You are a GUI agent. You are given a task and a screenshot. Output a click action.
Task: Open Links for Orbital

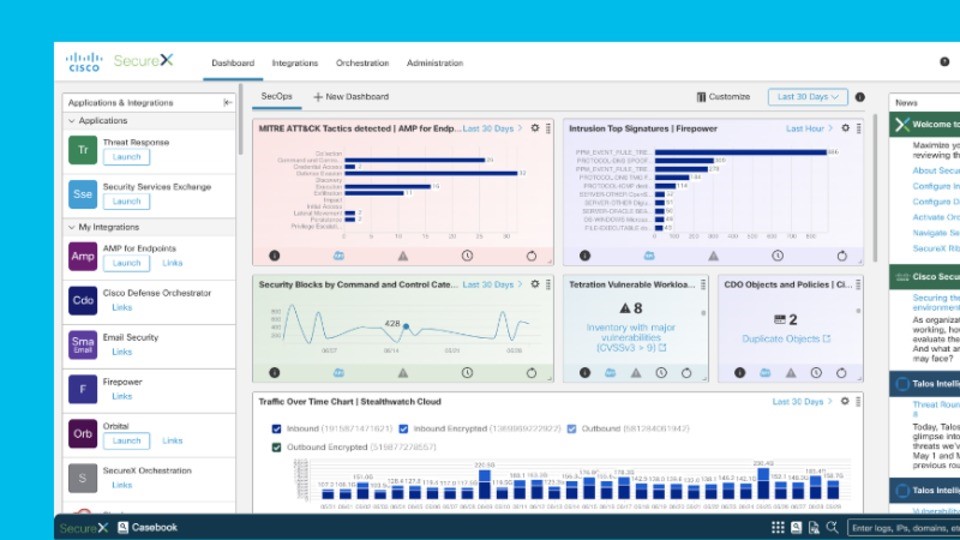pyautogui.click(x=172, y=440)
